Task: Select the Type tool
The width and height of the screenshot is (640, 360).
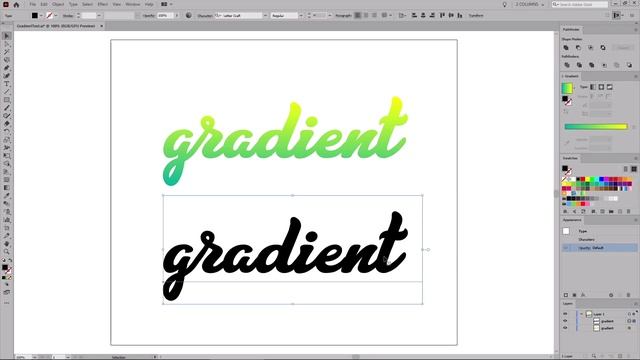Action: coord(7,84)
